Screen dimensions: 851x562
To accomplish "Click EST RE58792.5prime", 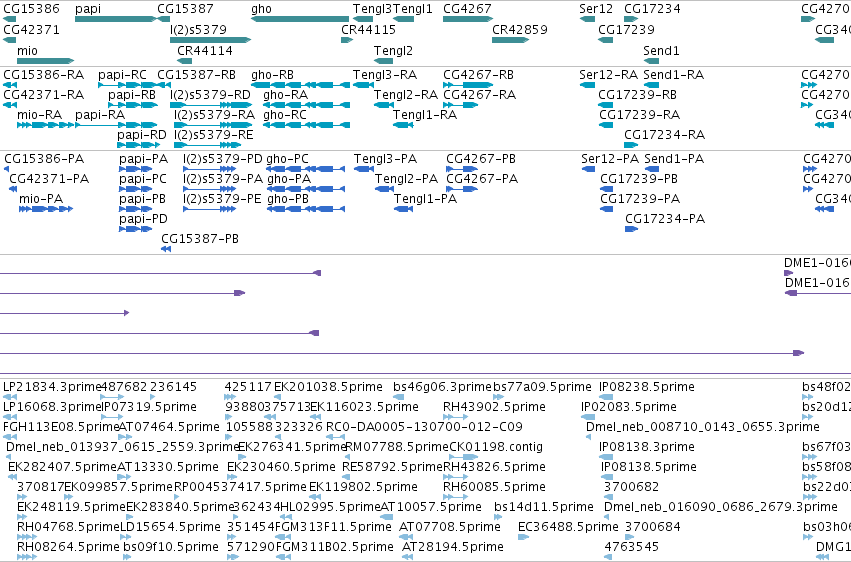I will [x=346, y=477].
